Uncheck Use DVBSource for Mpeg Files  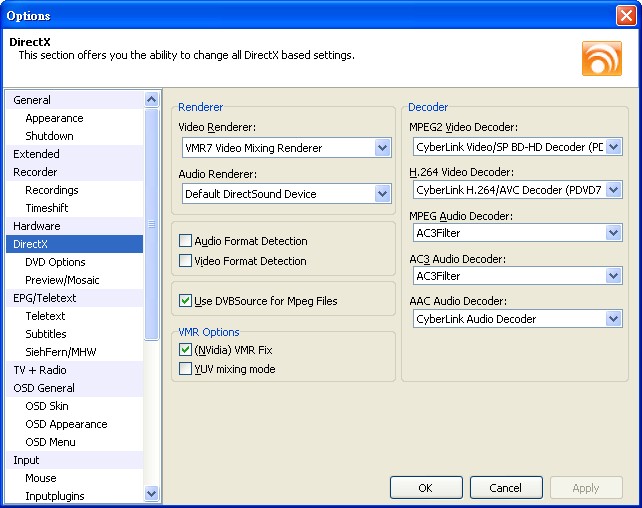pyautogui.click(x=185, y=300)
